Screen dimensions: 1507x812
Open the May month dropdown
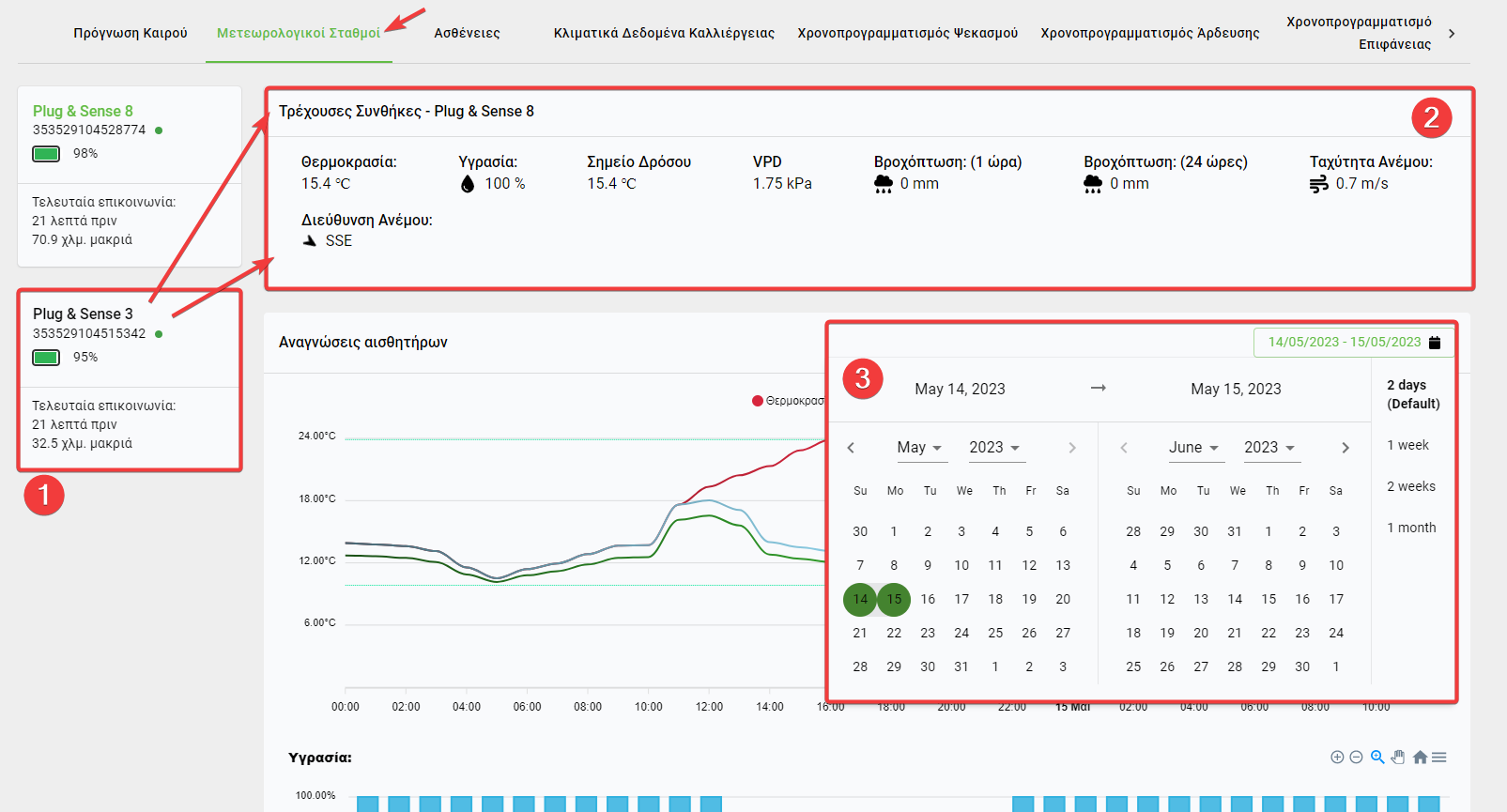[919, 448]
